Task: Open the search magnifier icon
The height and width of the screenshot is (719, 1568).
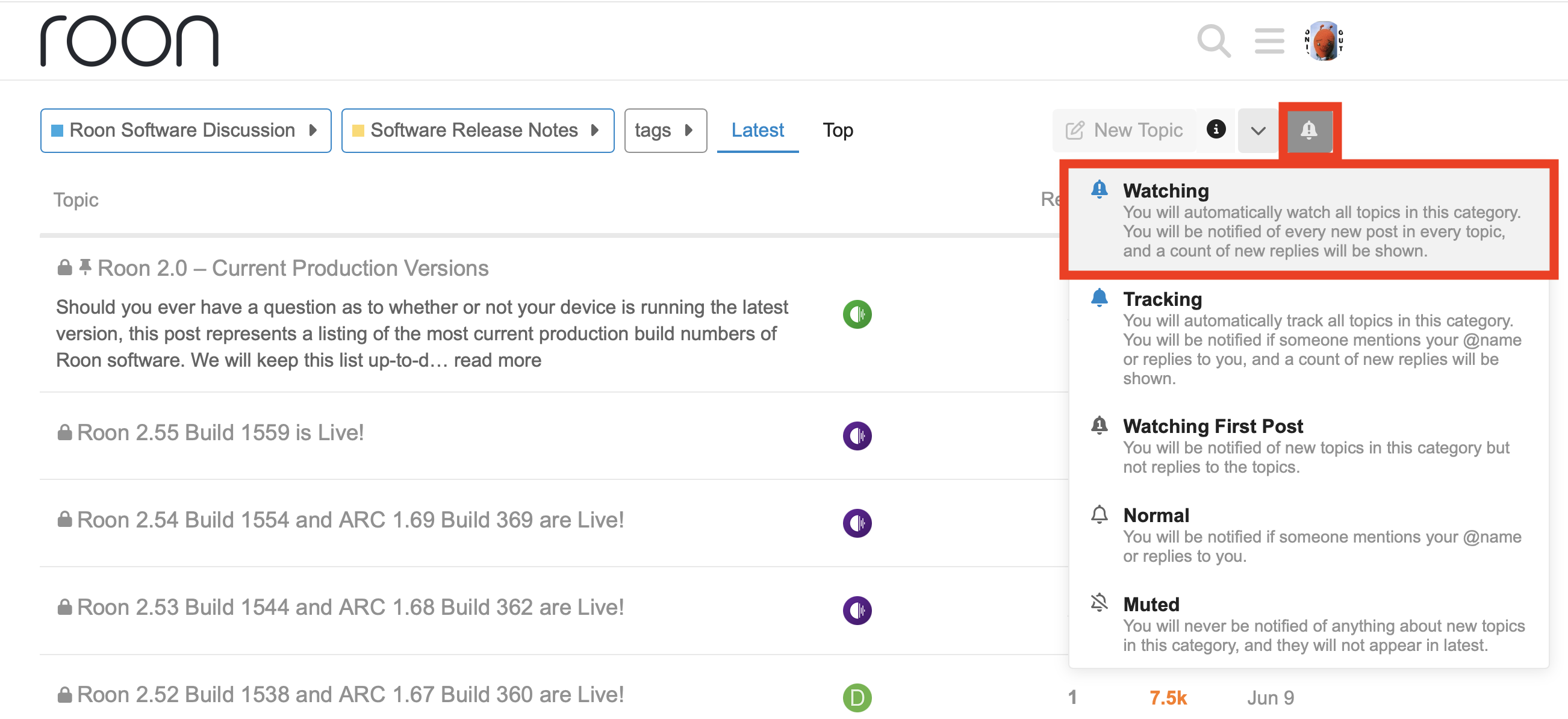Action: [1213, 41]
